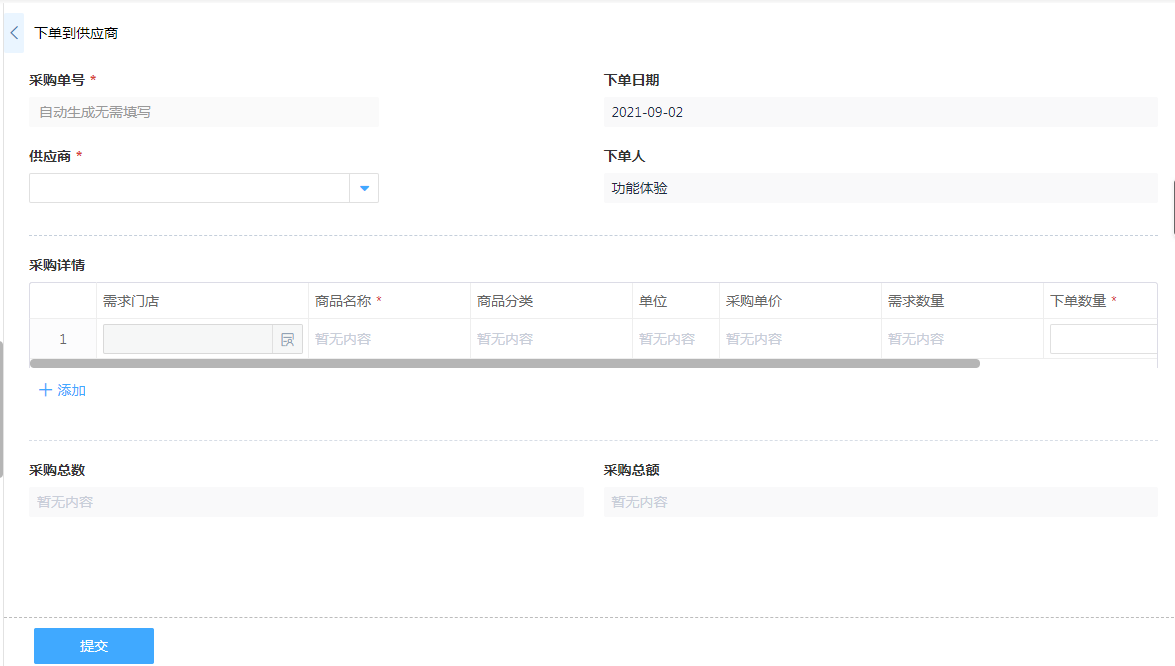1175x666 pixels.
Task: Click the 需求门店 column header
Action: 202,301
